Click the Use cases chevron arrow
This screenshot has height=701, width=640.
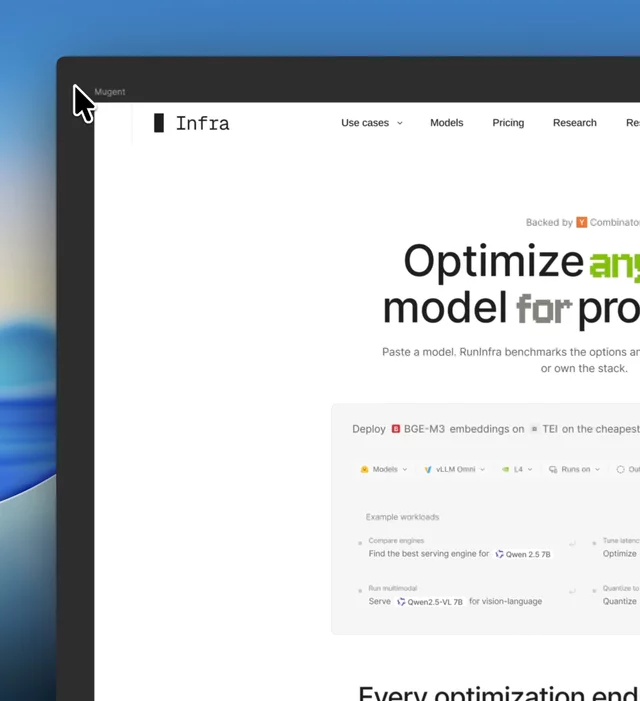(400, 123)
